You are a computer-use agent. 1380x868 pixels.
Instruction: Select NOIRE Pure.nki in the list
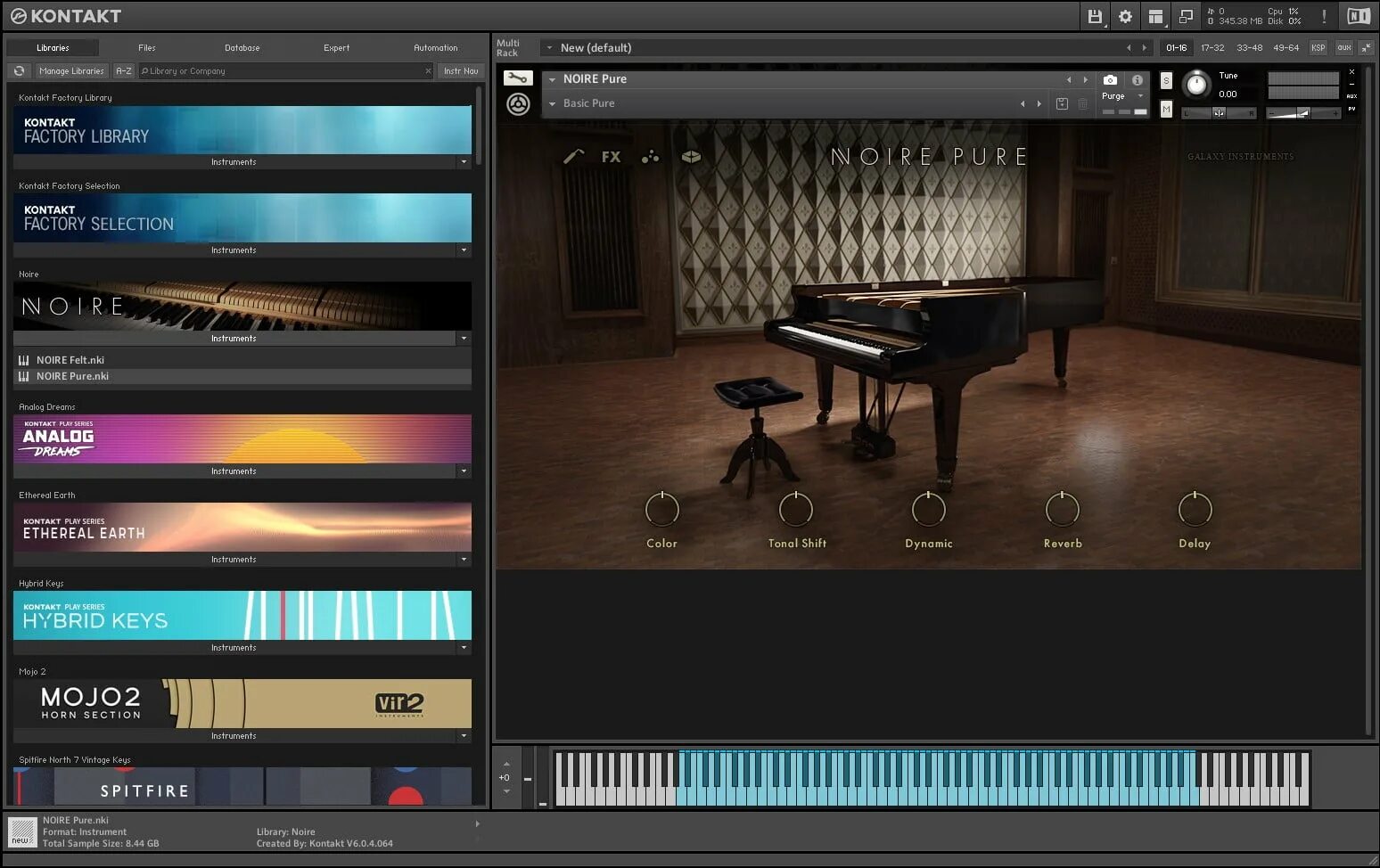242,376
